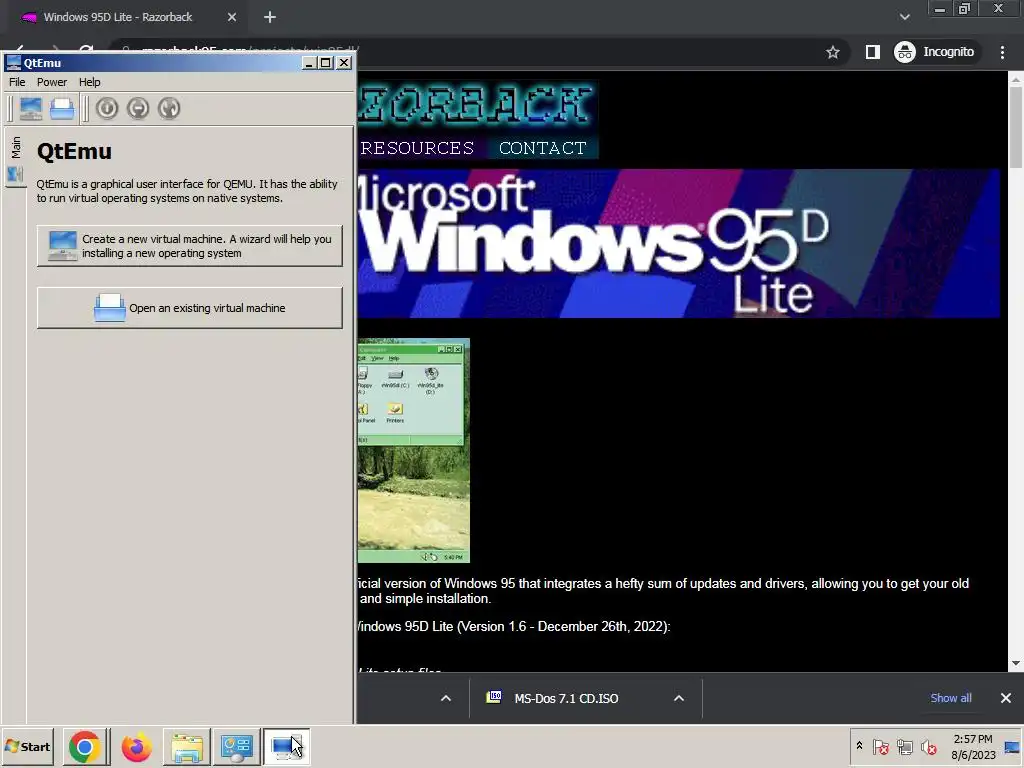The height and width of the screenshot is (768, 1024).
Task: Click the power start toolbar icon
Action: pyautogui.click(x=107, y=108)
